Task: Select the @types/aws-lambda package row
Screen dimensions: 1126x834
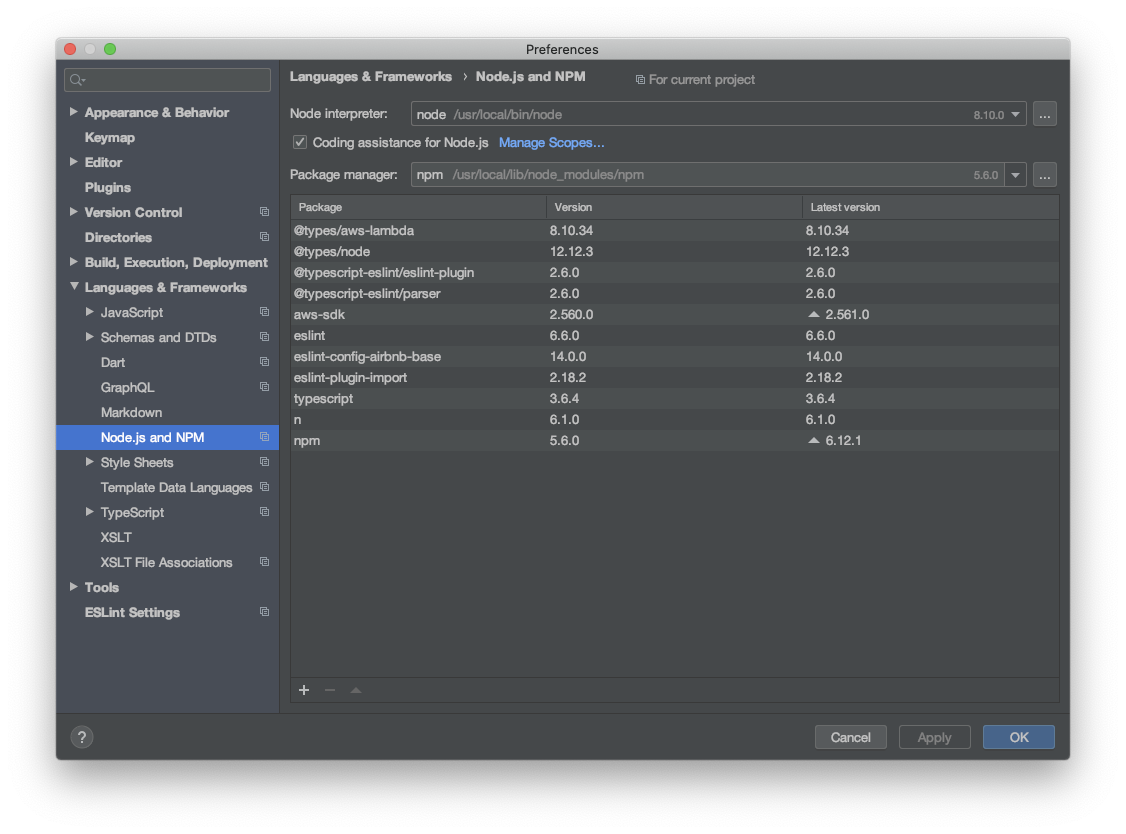Action: [x=674, y=231]
